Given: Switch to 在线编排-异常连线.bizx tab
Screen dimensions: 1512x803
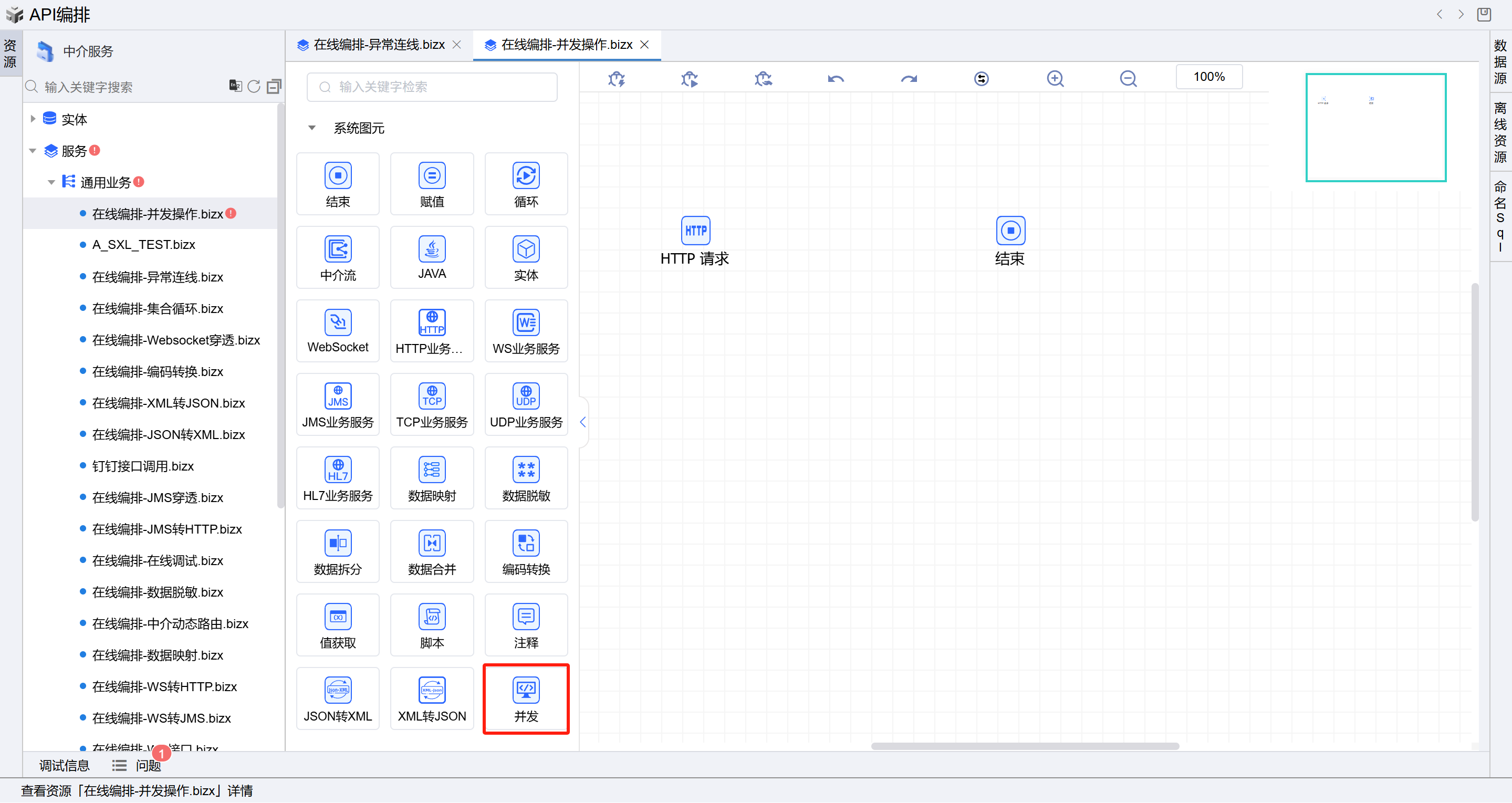Looking at the screenshot, I should click(379, 45).
